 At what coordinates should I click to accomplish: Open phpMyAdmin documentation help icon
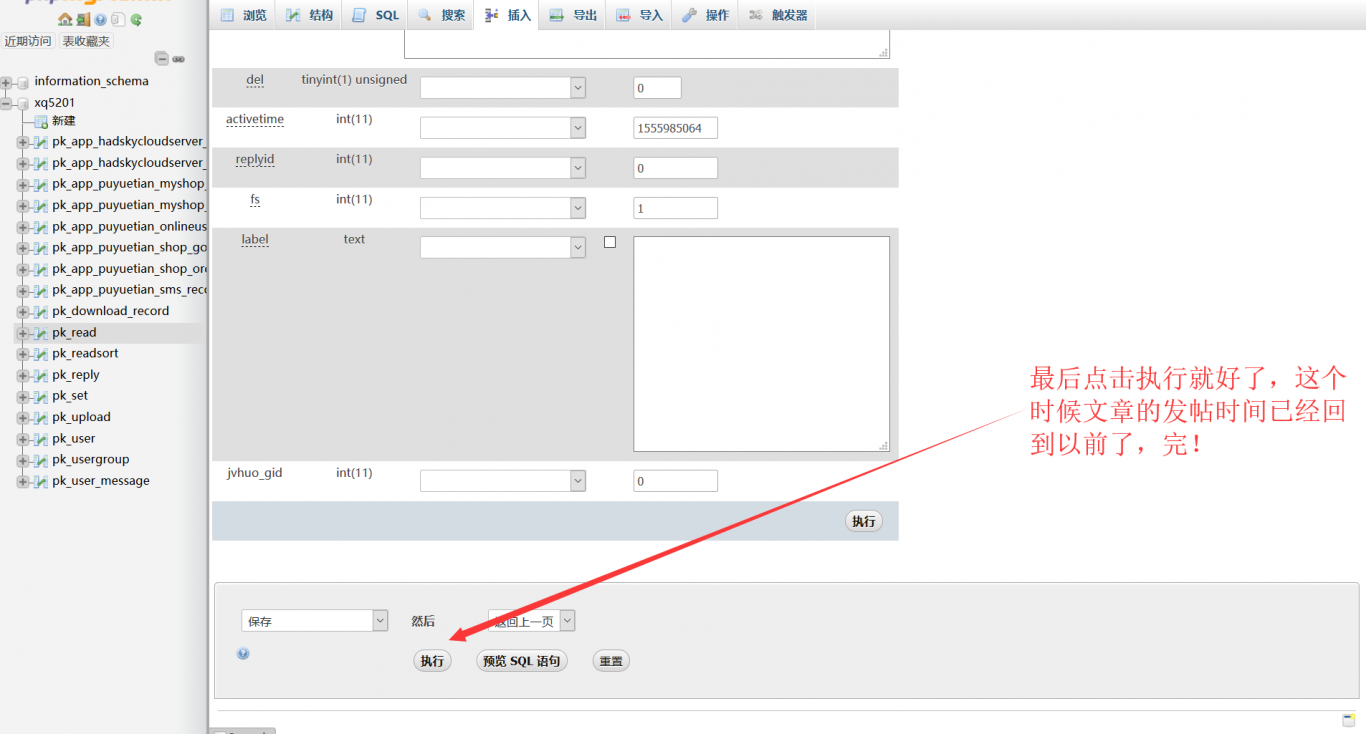[100, 19]
